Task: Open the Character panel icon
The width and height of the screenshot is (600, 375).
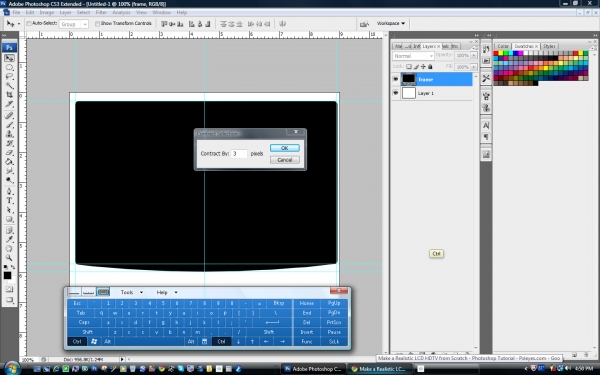Action: tap(486, 126)
